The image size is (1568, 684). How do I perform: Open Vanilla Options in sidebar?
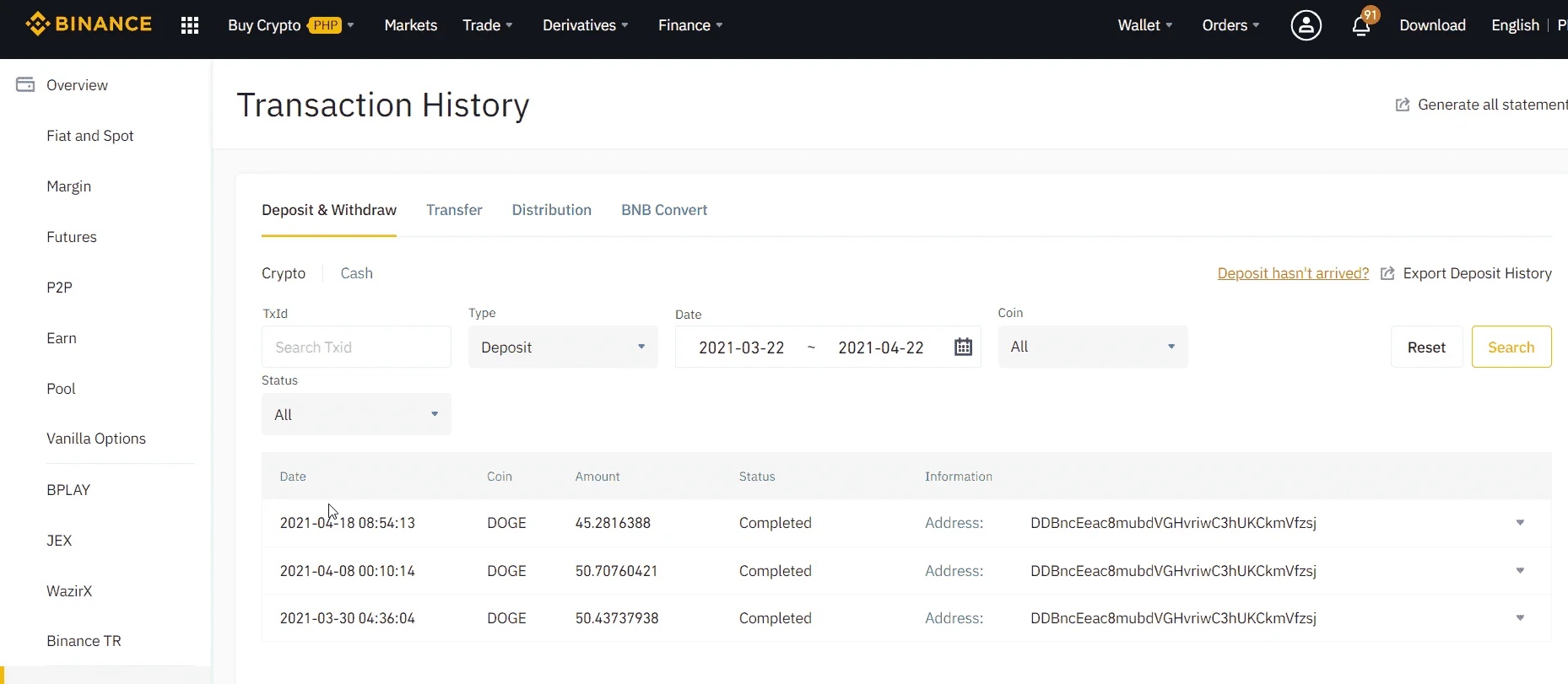click(96, 439)
